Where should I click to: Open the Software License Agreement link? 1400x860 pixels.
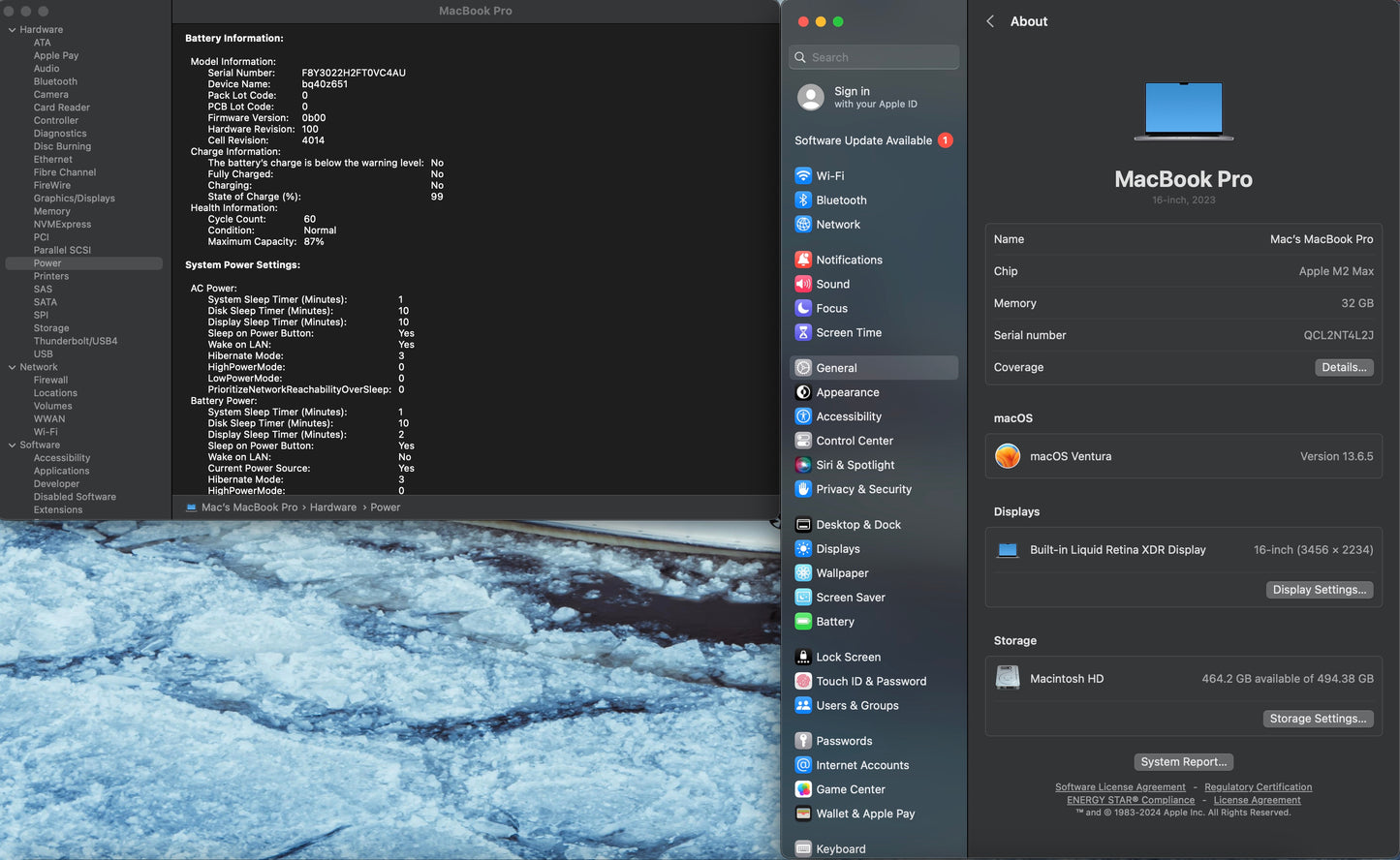(1120, 787)
